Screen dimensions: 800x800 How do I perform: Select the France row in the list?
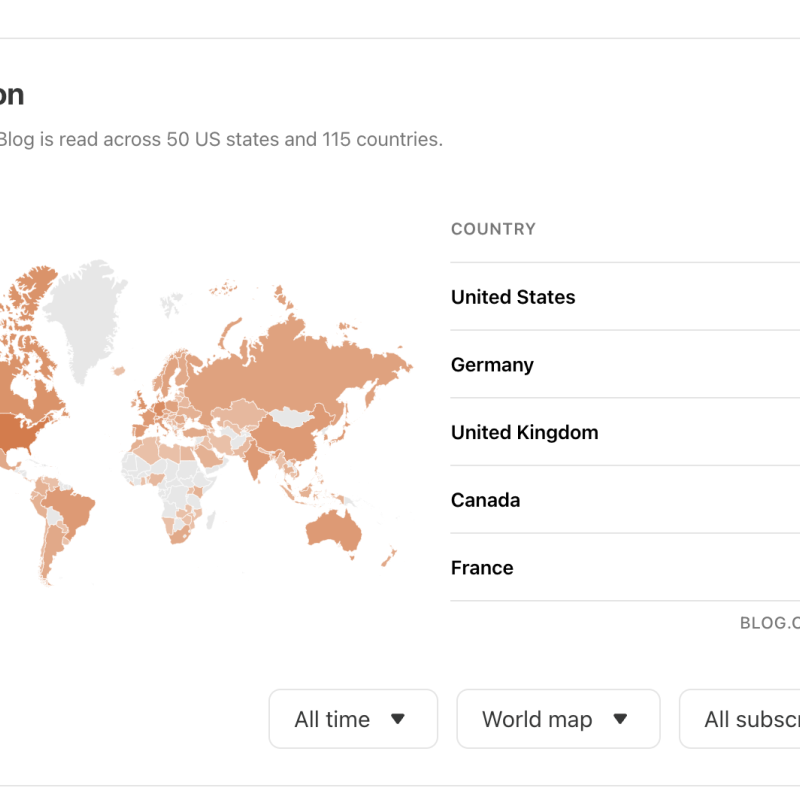pos(482,568)
